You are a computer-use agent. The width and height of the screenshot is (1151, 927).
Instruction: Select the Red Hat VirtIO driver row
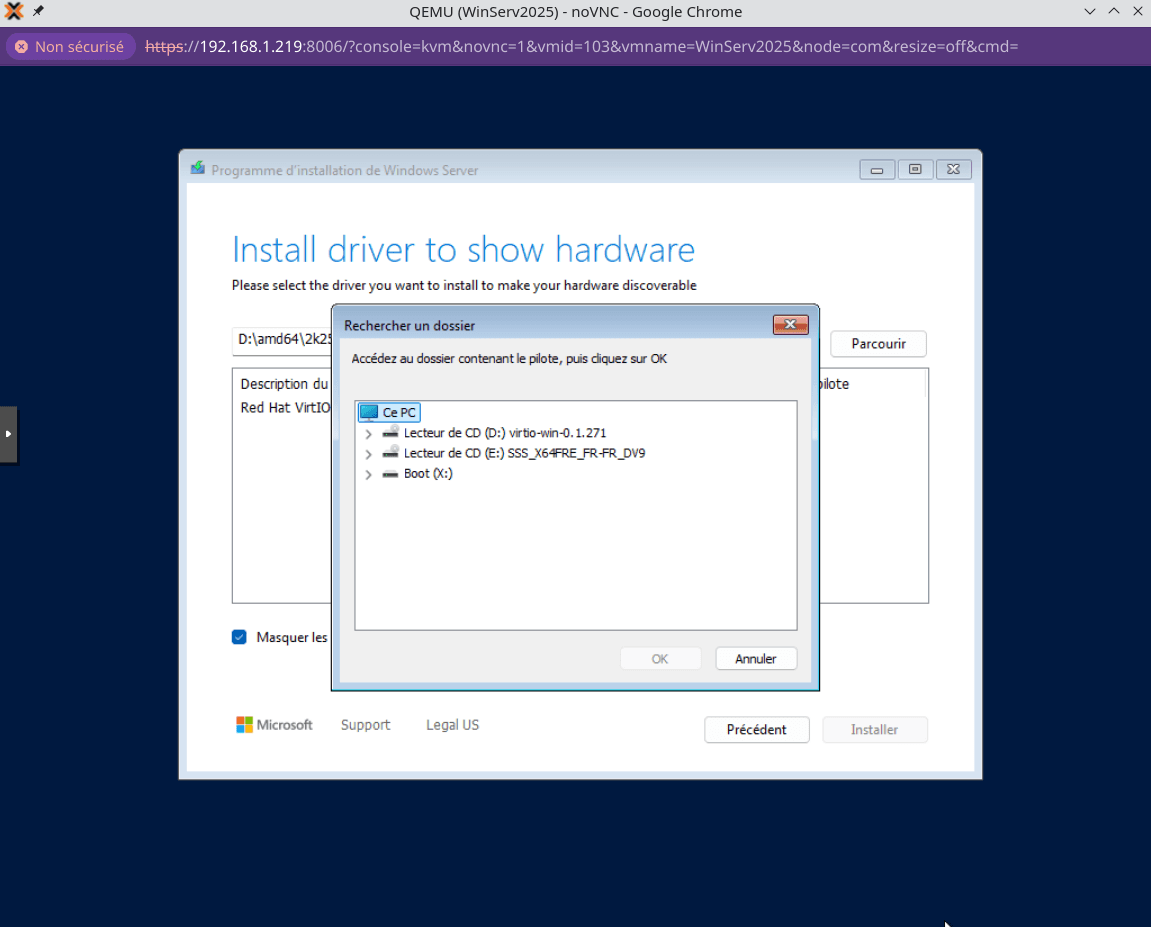(285, 408)
